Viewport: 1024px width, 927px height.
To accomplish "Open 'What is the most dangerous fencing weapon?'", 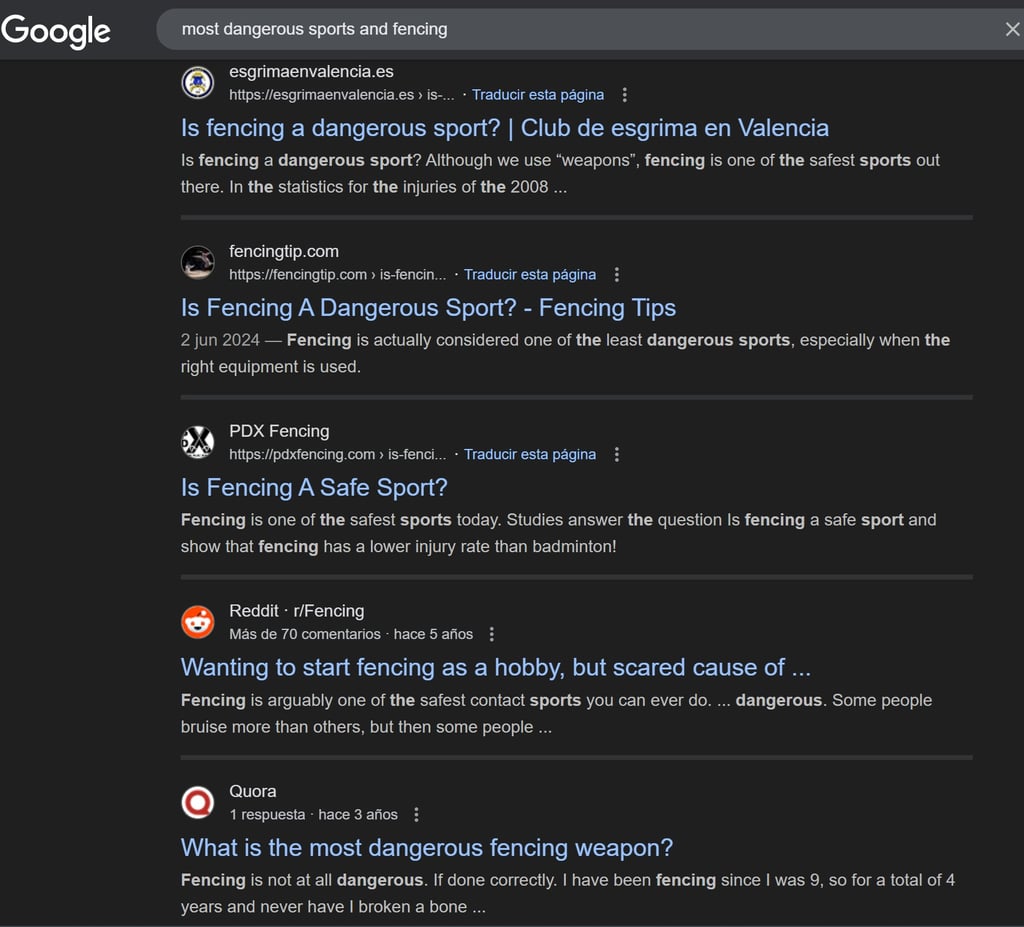I will point(426,847).
